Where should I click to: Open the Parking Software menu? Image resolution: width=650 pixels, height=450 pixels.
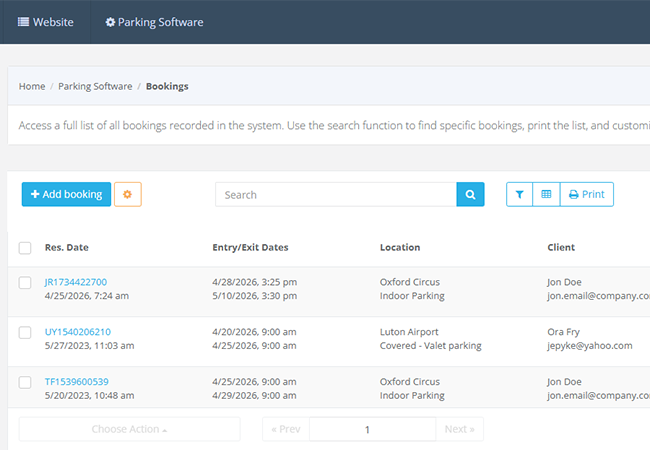[154, 22]
